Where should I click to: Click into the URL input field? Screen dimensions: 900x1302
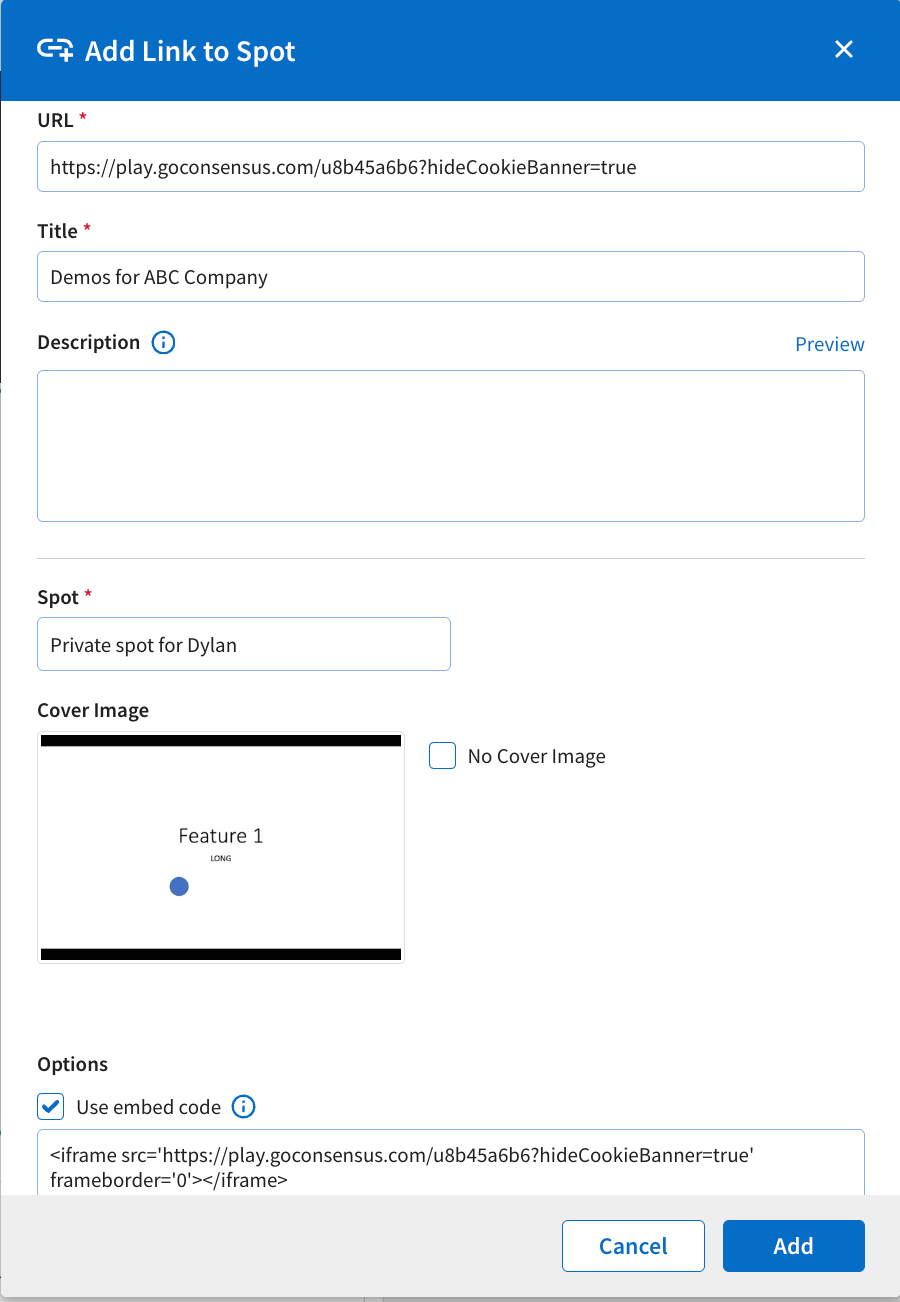coord(451,167)
